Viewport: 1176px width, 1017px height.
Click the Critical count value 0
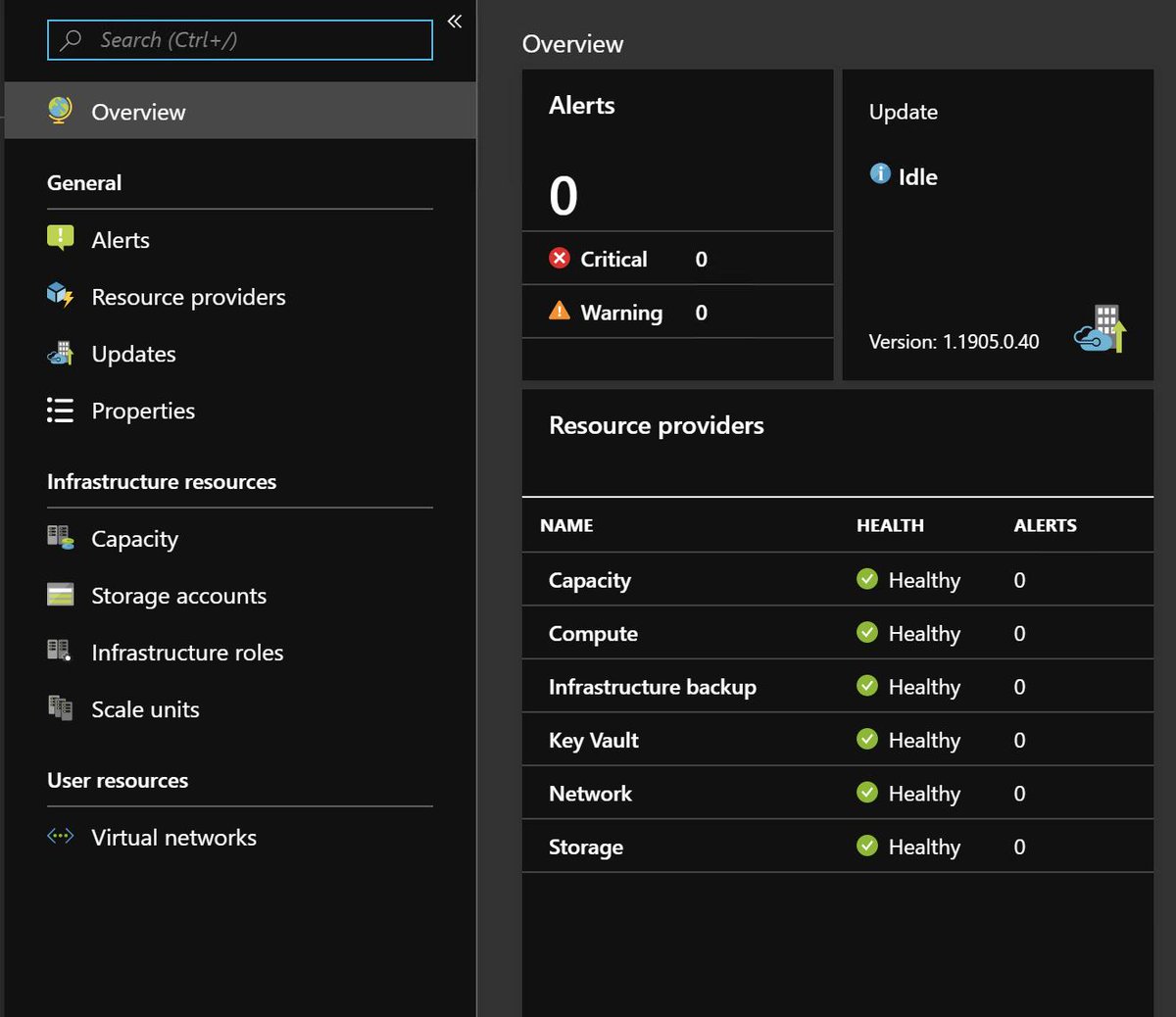pyautogui.click(x=702, y=259)
